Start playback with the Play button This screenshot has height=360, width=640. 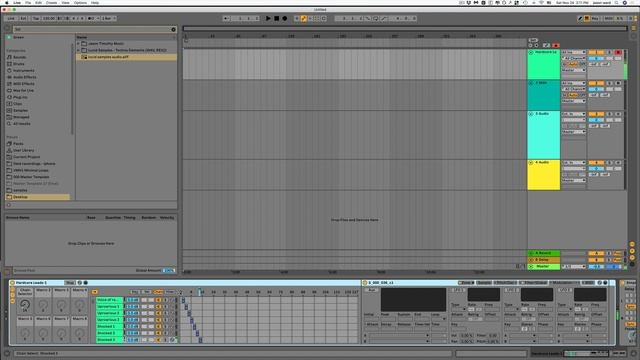[x=268, y=18]
